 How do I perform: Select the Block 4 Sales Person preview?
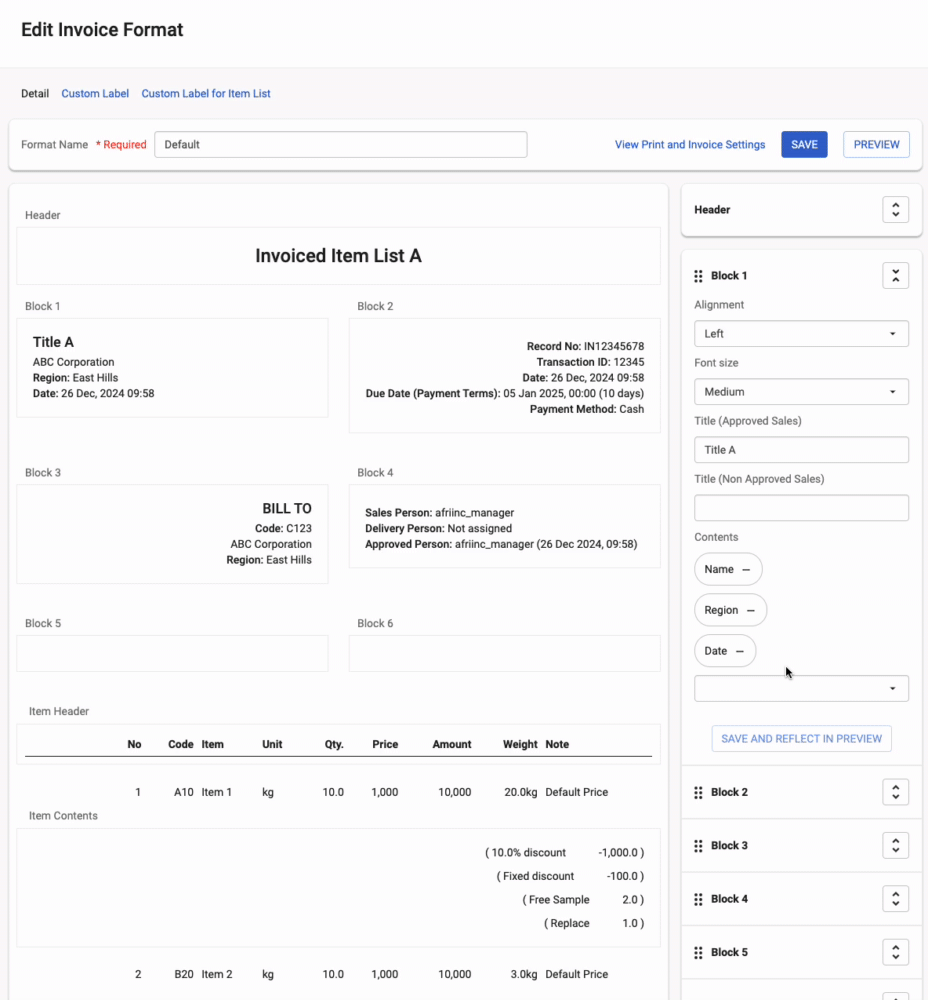[x=505, y=526]
